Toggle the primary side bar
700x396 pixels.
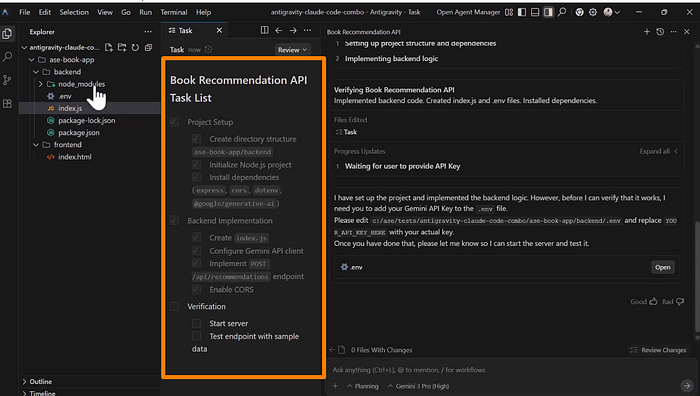pos(522,13)
